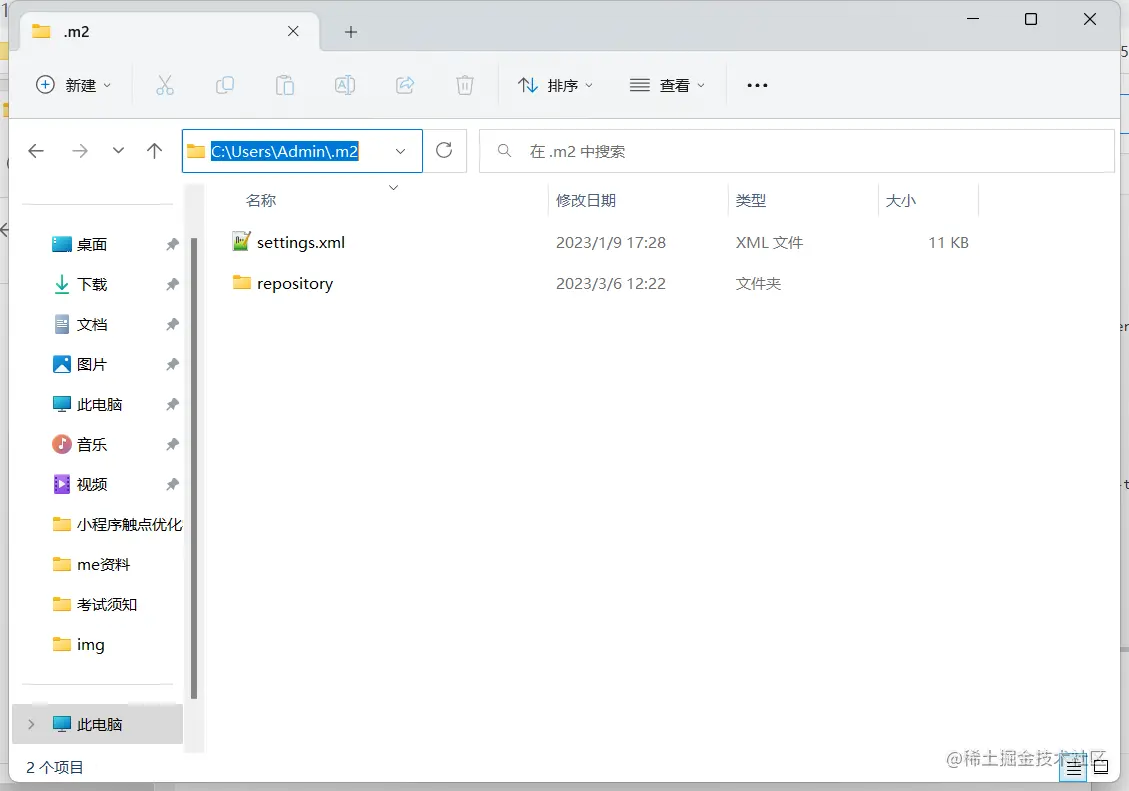Sort by 大小 column header
Screen dimensions: 1129x791
click(x=900, y=201)
